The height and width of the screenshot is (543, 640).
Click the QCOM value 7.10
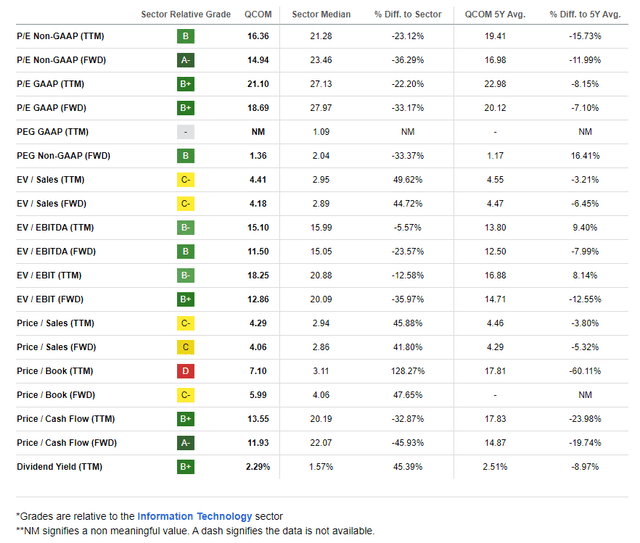(x=258, y=371)
